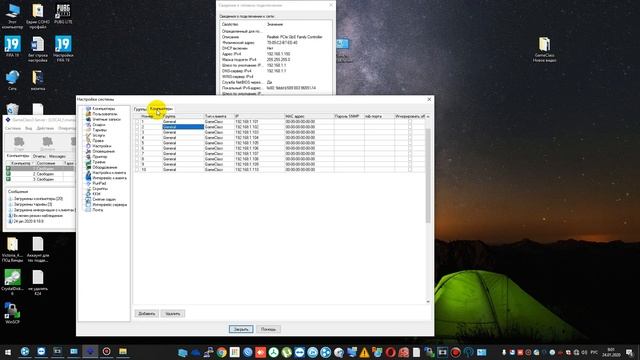The height and width of the screenshot is (360, 640).
Task: Click IP cell 192.168.1.110
Action: click(x=259, y=169)
